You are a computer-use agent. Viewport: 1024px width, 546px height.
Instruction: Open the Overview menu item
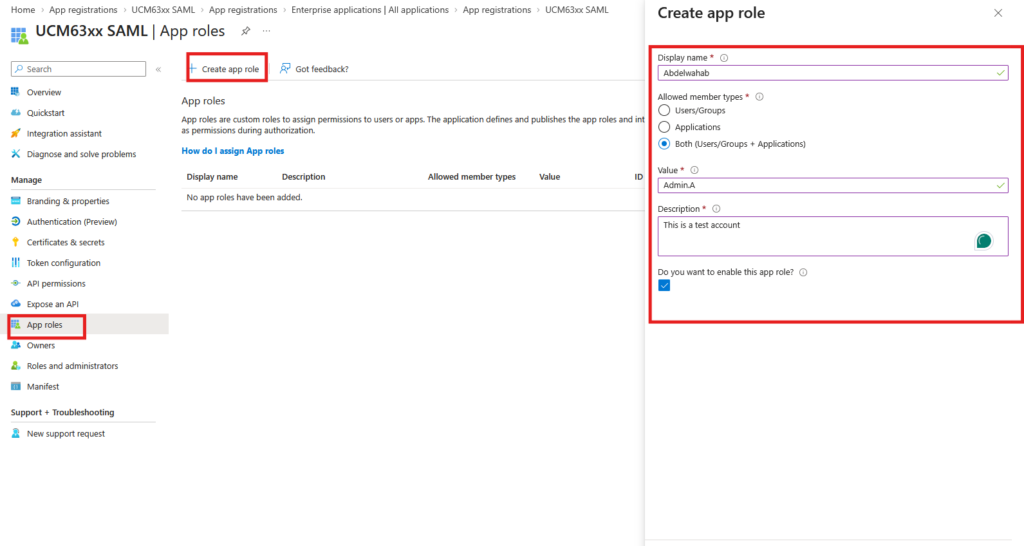(44, 92)
